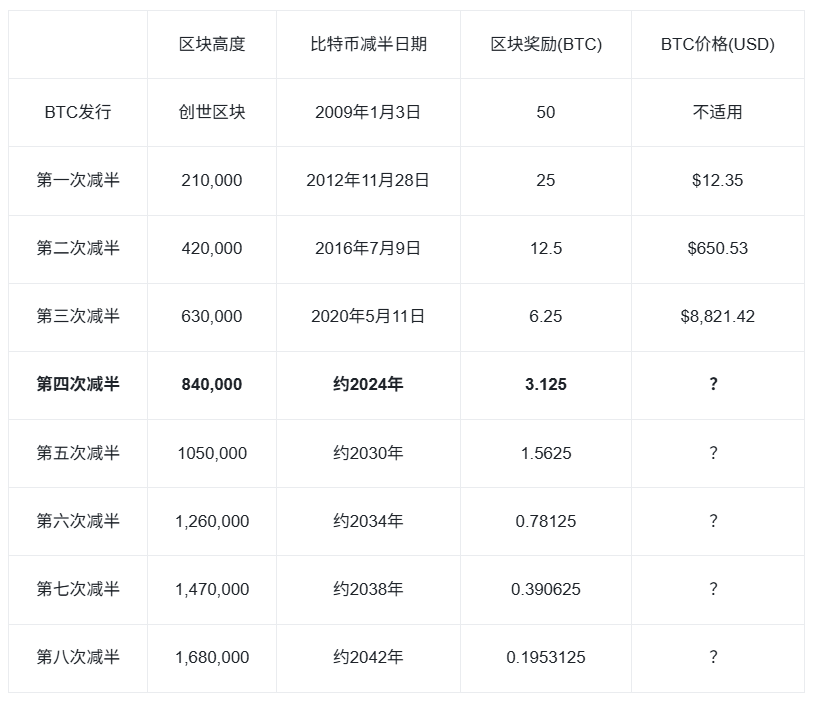Click the BTC发行 row label
This screenshot has width=816, height=705.
point(78,112)
